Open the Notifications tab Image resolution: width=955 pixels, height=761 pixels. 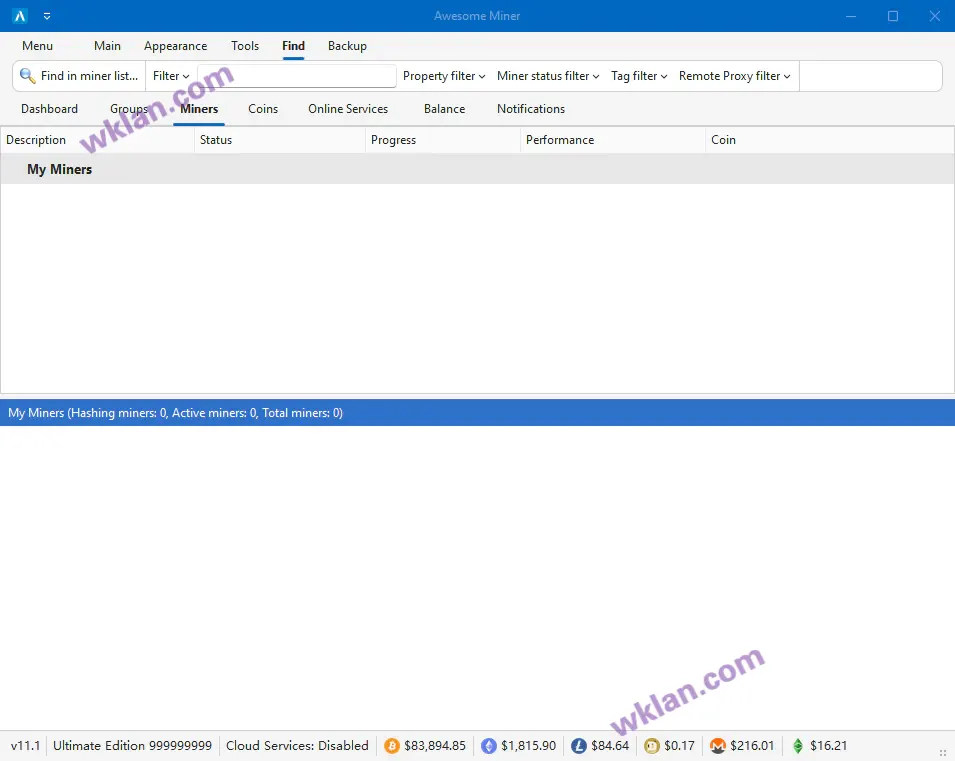(x=531, y=109)
